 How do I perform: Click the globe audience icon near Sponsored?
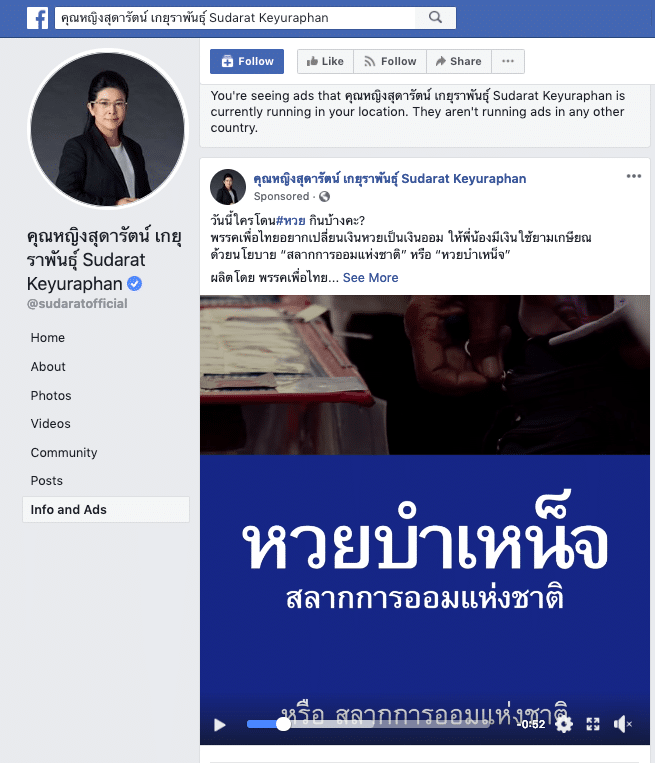point(325,196)
